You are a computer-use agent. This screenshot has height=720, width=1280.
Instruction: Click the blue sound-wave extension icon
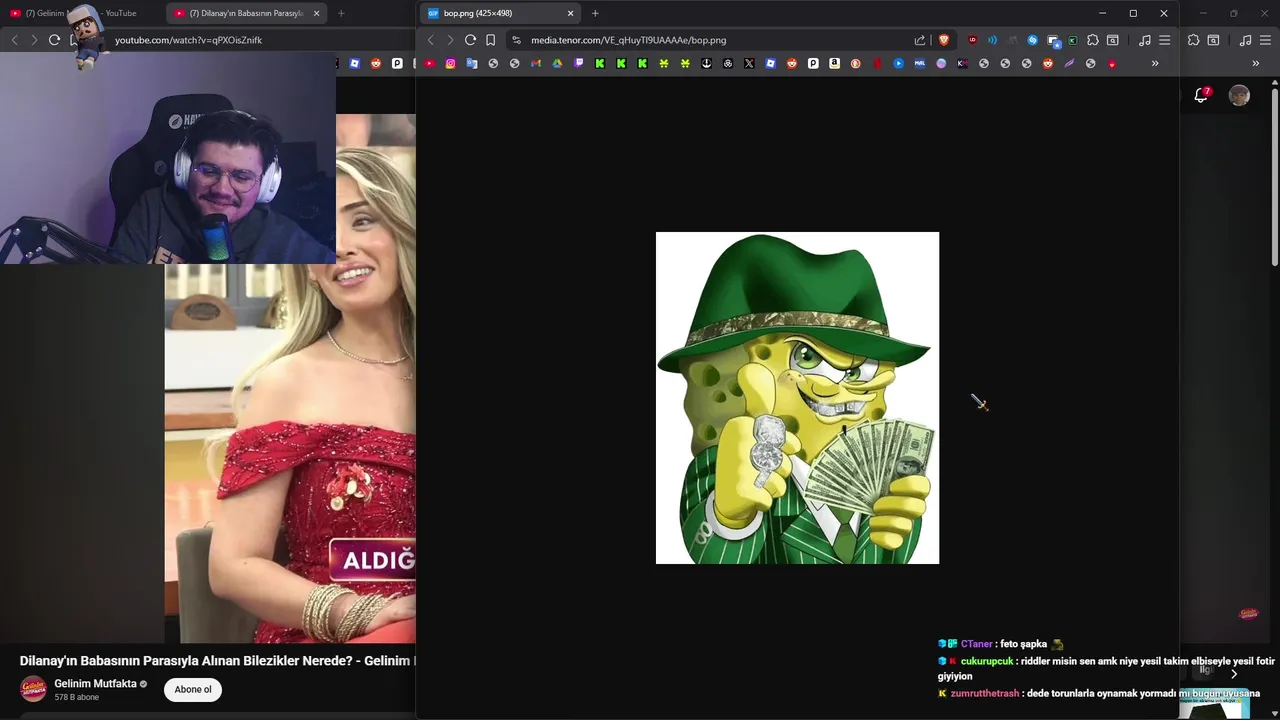[992, 40]
